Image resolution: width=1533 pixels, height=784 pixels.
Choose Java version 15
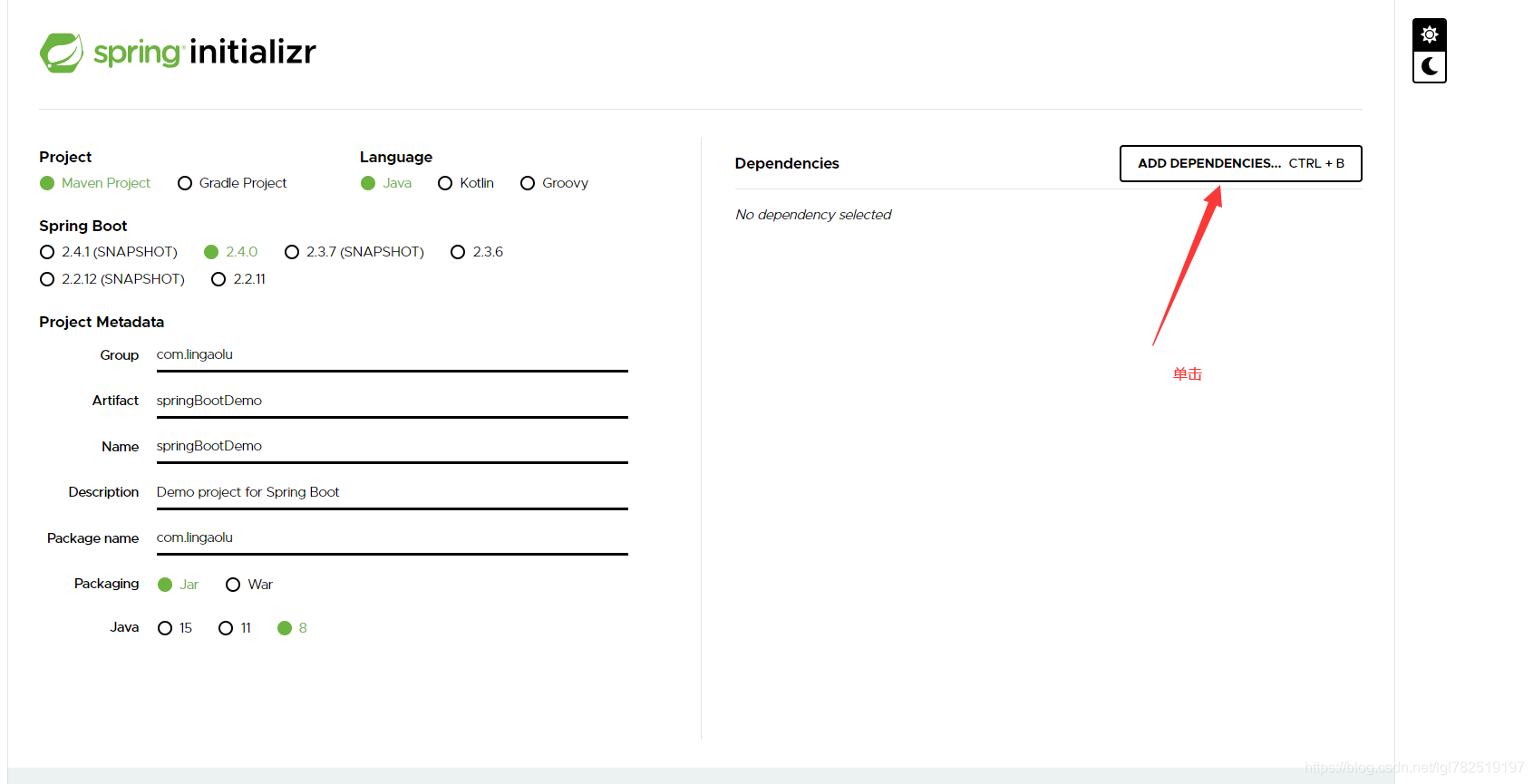pos(175,628)
